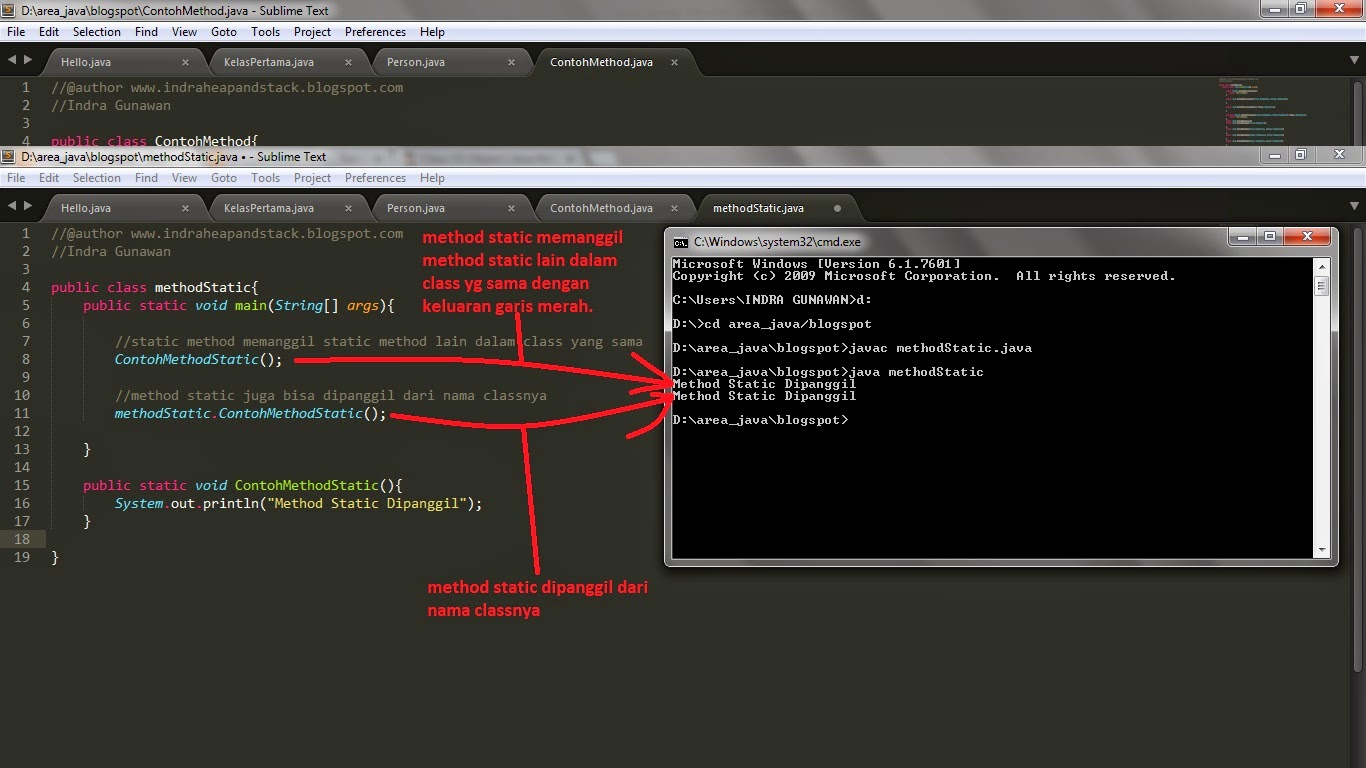Open File menu in ContohMethod.java back window
Screen dimensions: 1366x768
[x=16, y=32]
